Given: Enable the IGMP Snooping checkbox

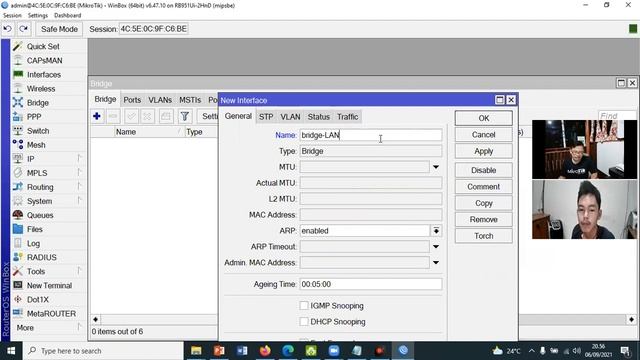Looking at the screenshot, I should (x=304, y=306).
